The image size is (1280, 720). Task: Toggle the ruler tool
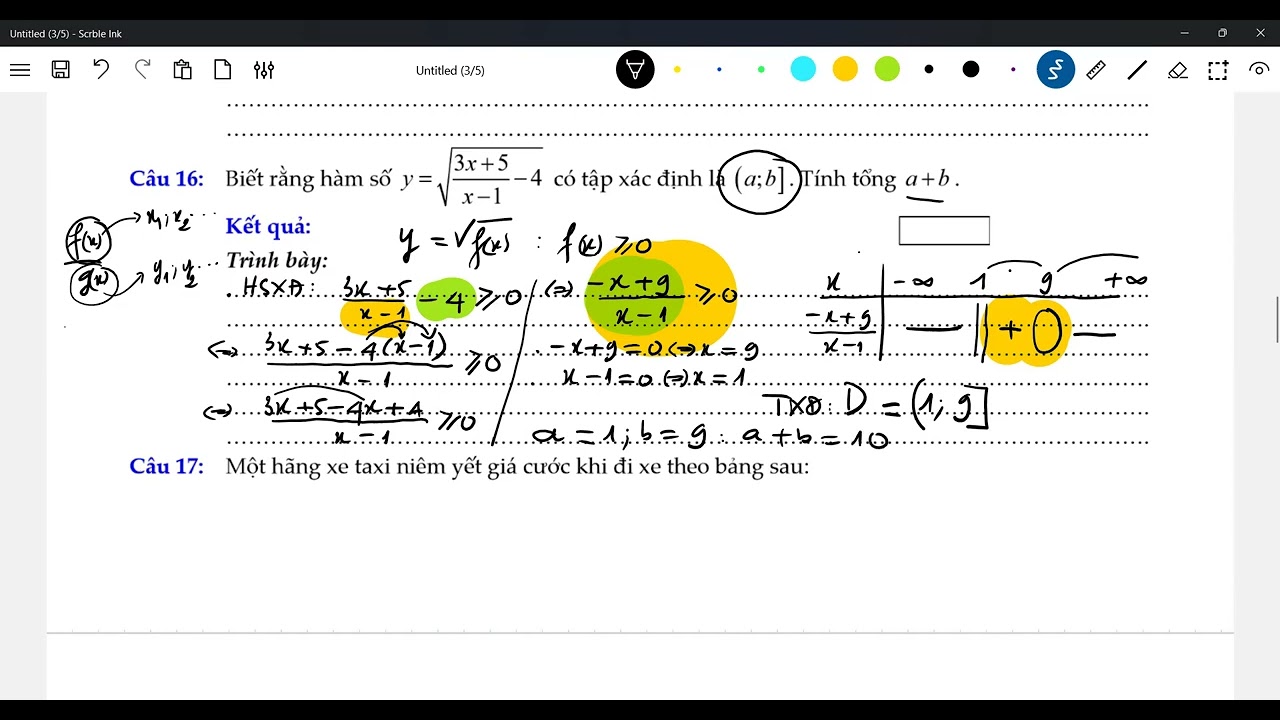(1096, 70)
